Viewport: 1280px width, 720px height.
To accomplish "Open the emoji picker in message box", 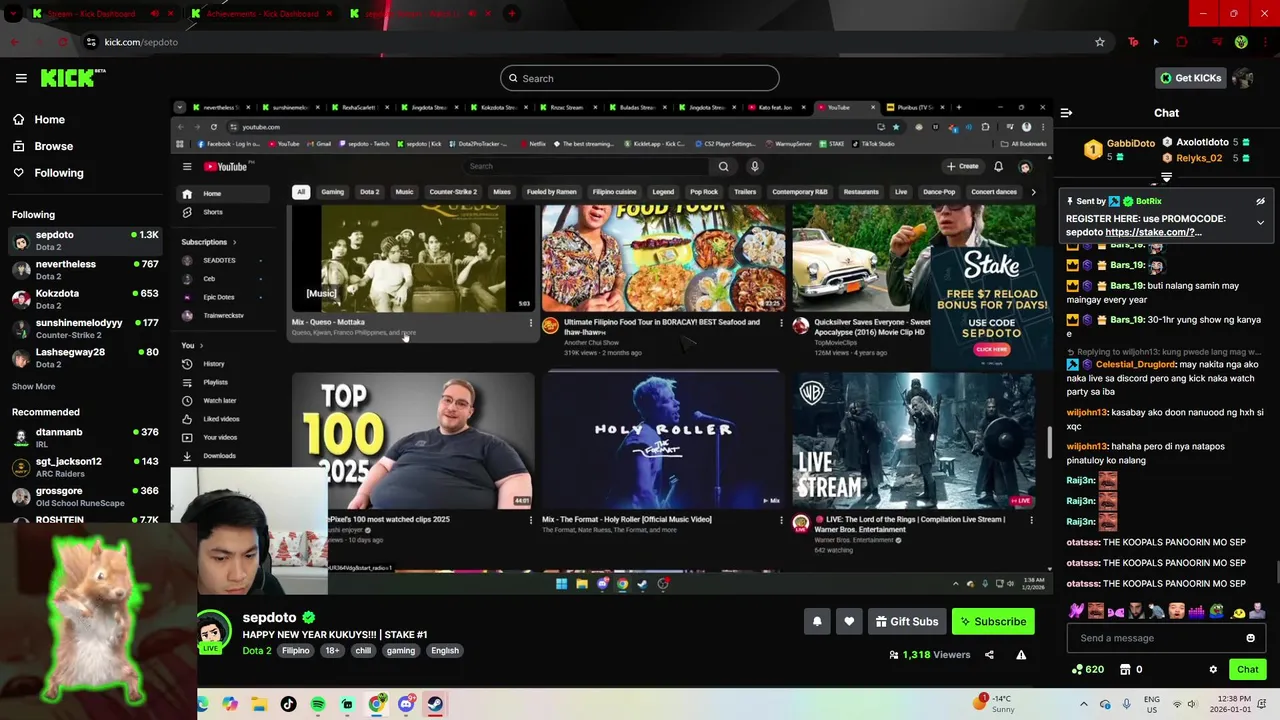I will click(x=1250, y=638).
